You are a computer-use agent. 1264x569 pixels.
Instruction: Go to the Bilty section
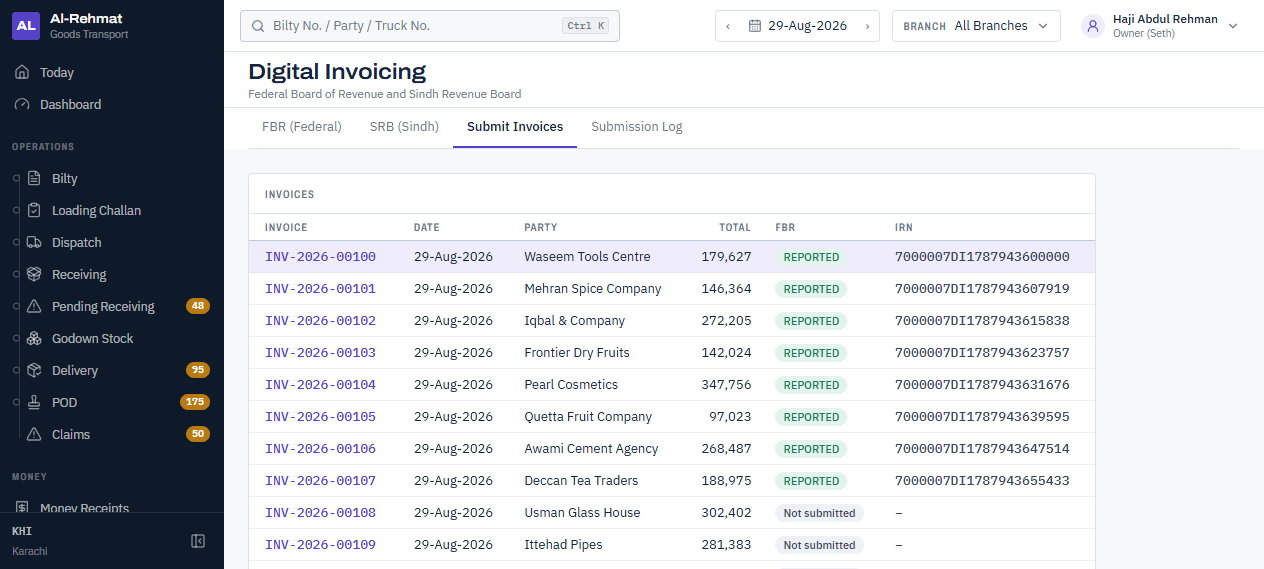[x=120, y=178]
